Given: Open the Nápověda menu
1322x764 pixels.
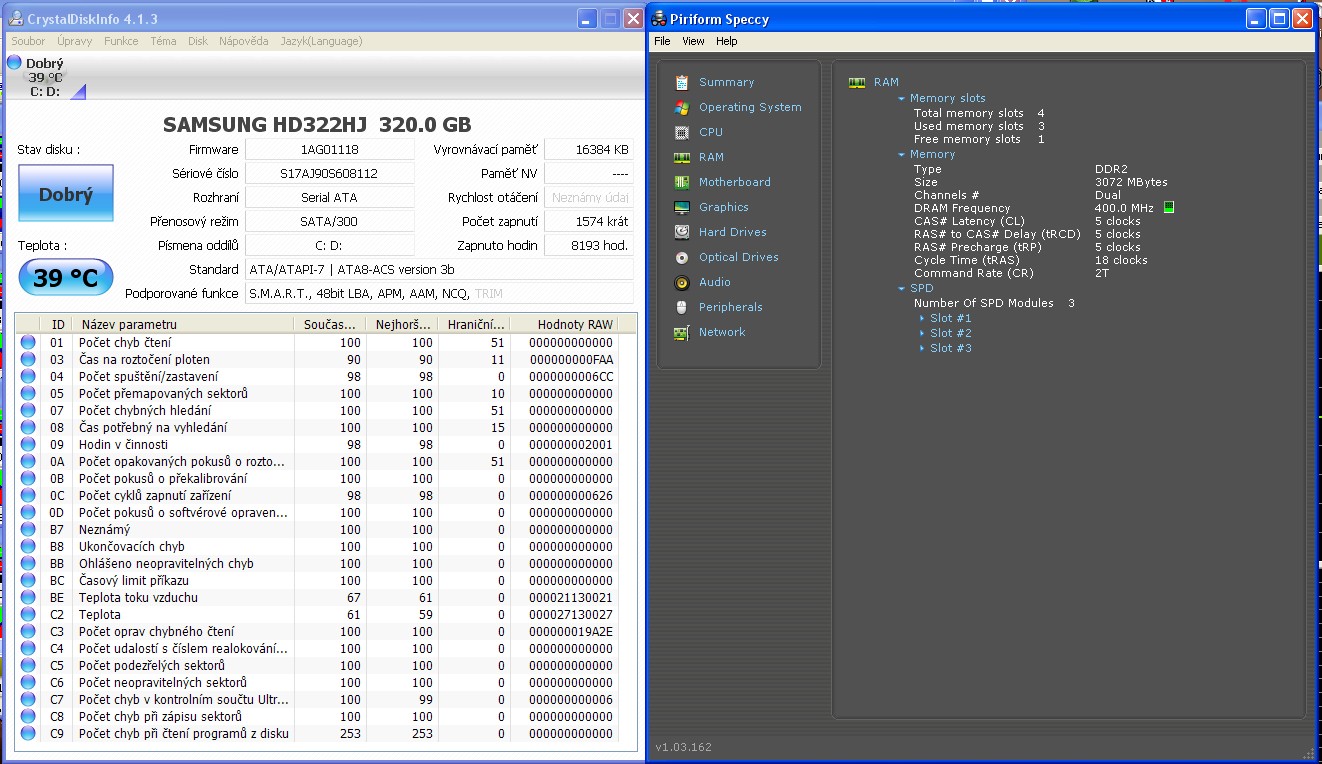Looking at the screenshot, I should 244,41.
